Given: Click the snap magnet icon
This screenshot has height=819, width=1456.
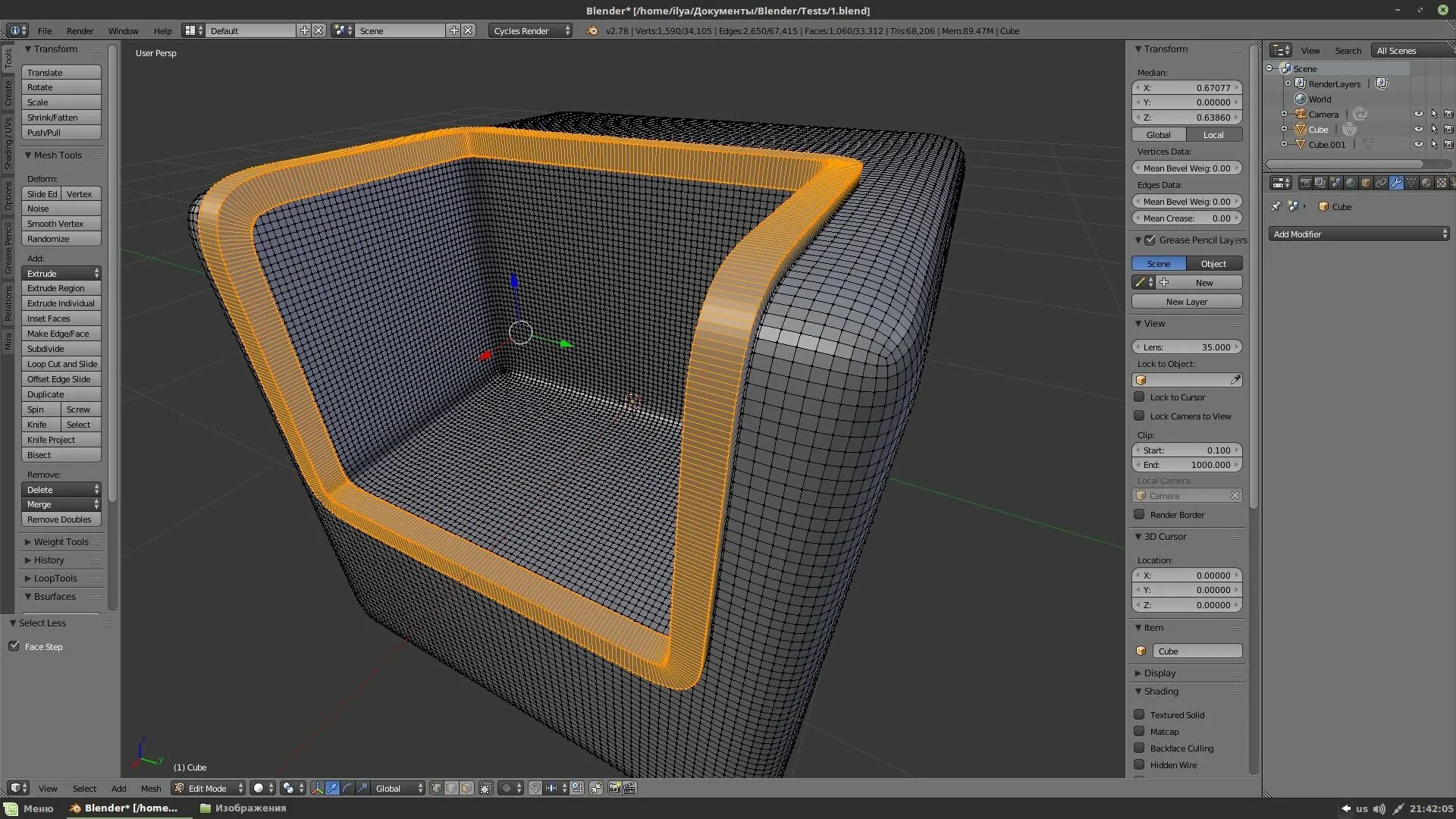Looking at the screenshot, I should 535,789.
